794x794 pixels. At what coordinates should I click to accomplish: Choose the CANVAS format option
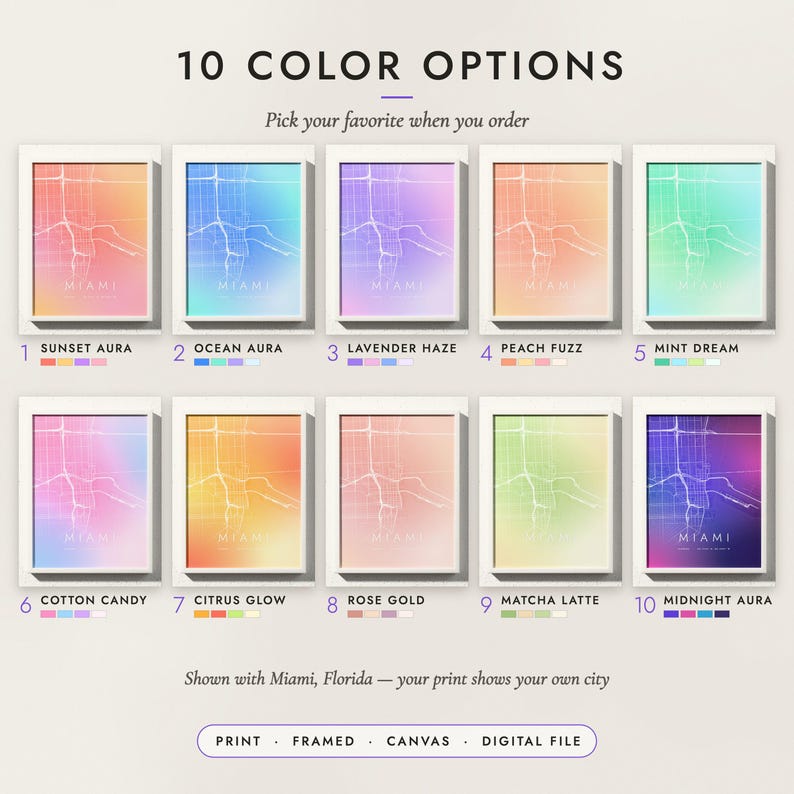click(x=418, y=741)
